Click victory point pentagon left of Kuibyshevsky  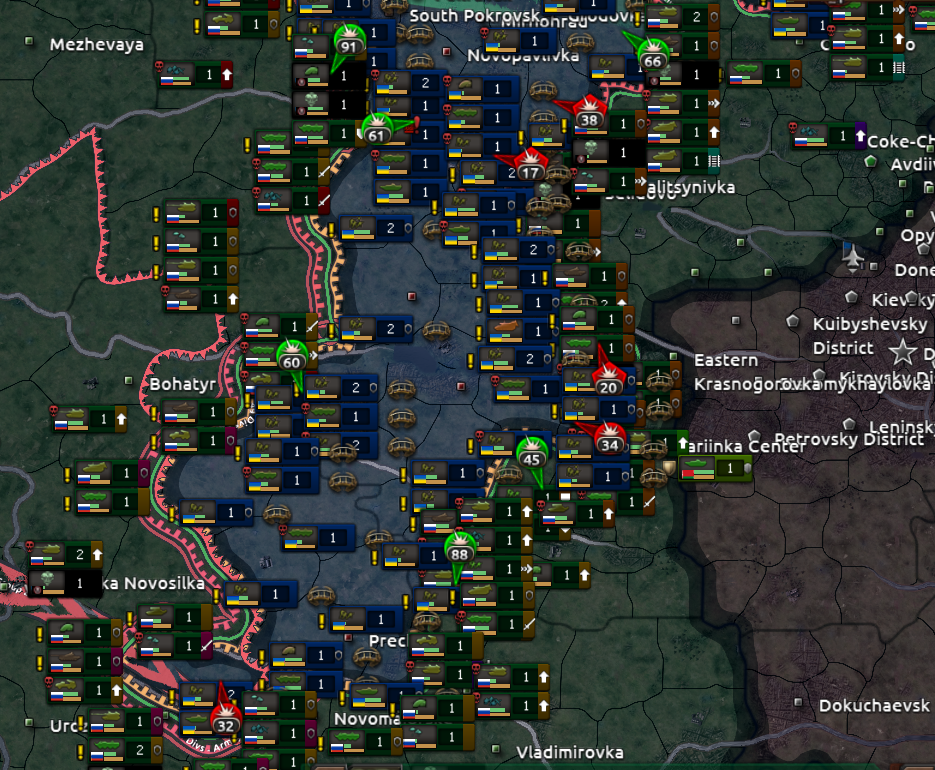click(x=792, y=321)
